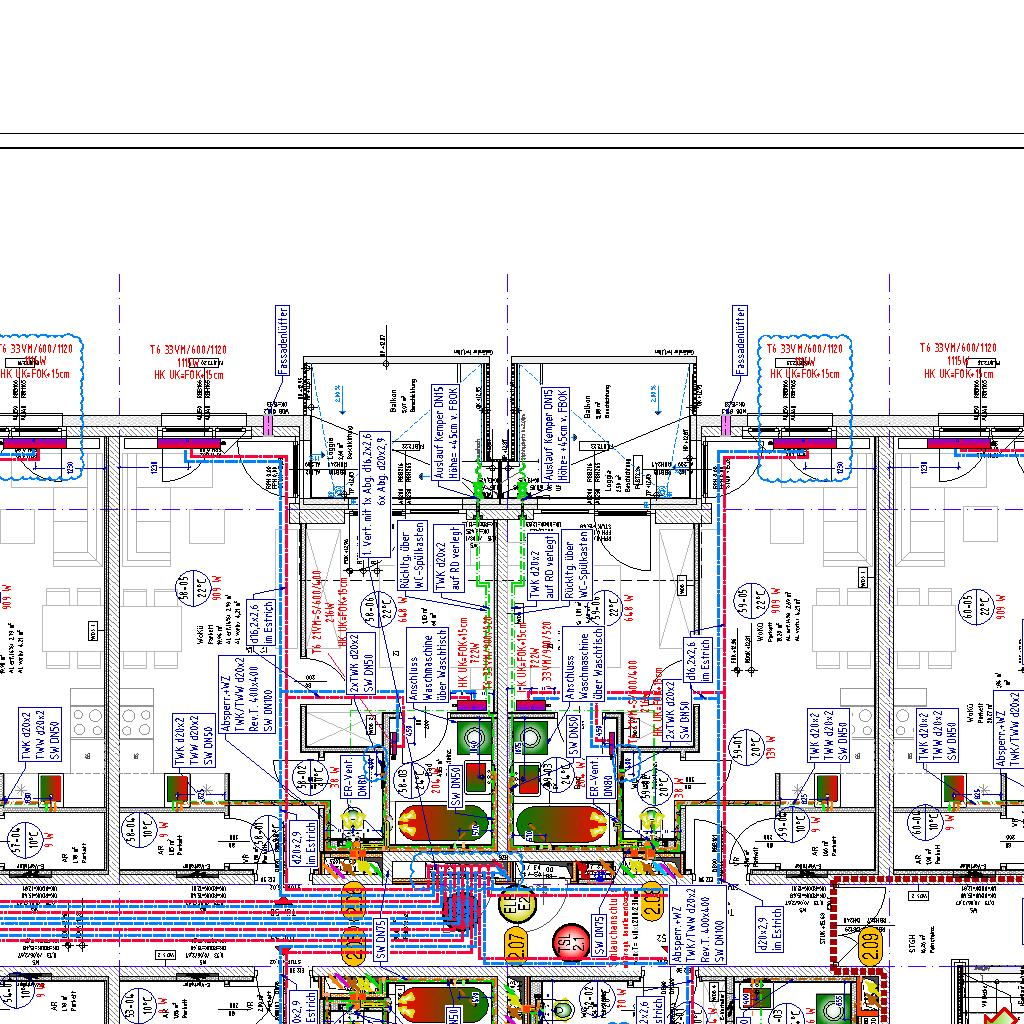This screenshot has width=1024, height=1024.
Task: Select the yellow room tag 2.09
Action: tap(870, 941)
